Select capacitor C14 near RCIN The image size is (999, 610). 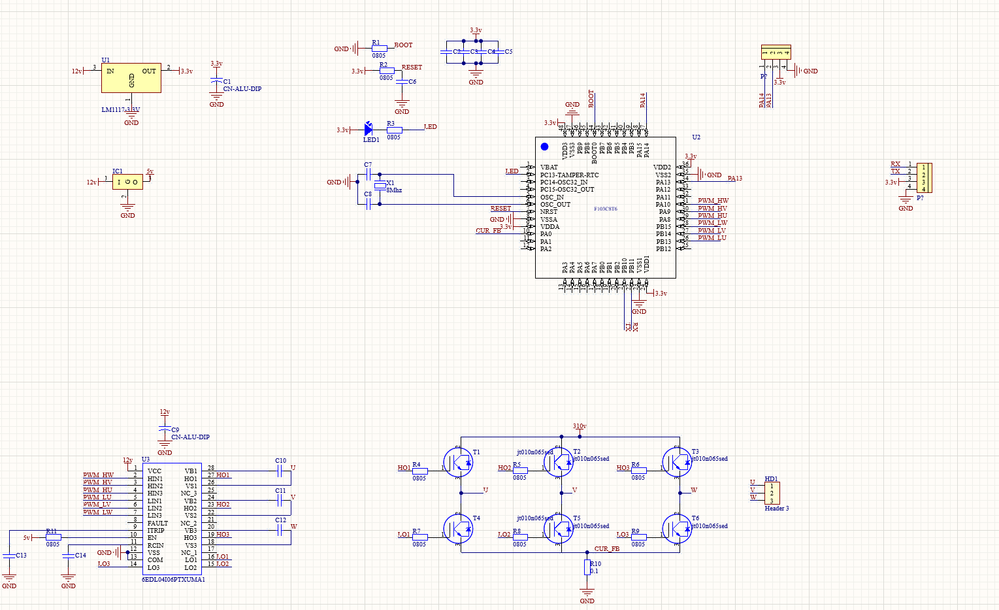click(x=68, y=556)
